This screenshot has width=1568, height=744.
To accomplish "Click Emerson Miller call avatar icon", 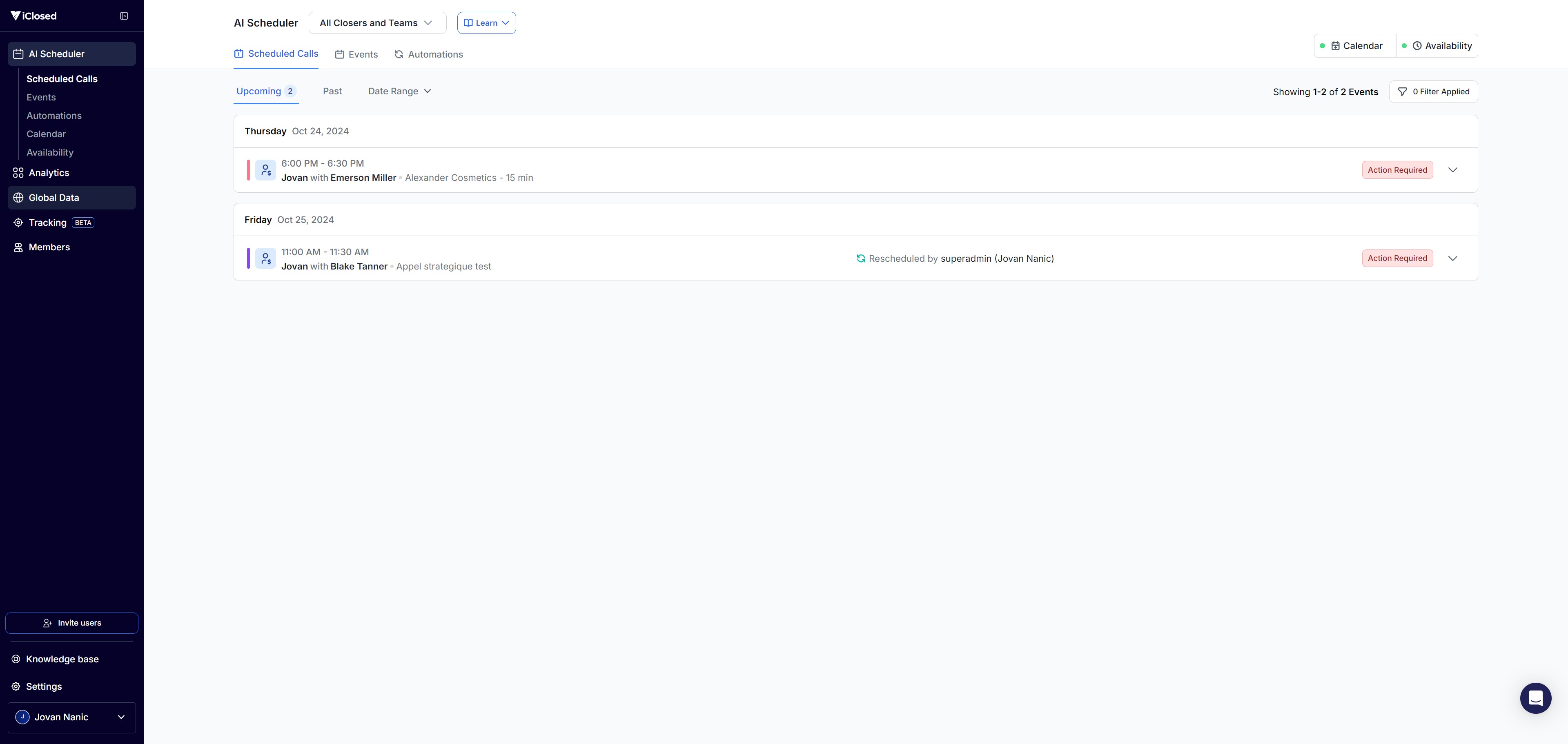I will pos(265,170).
